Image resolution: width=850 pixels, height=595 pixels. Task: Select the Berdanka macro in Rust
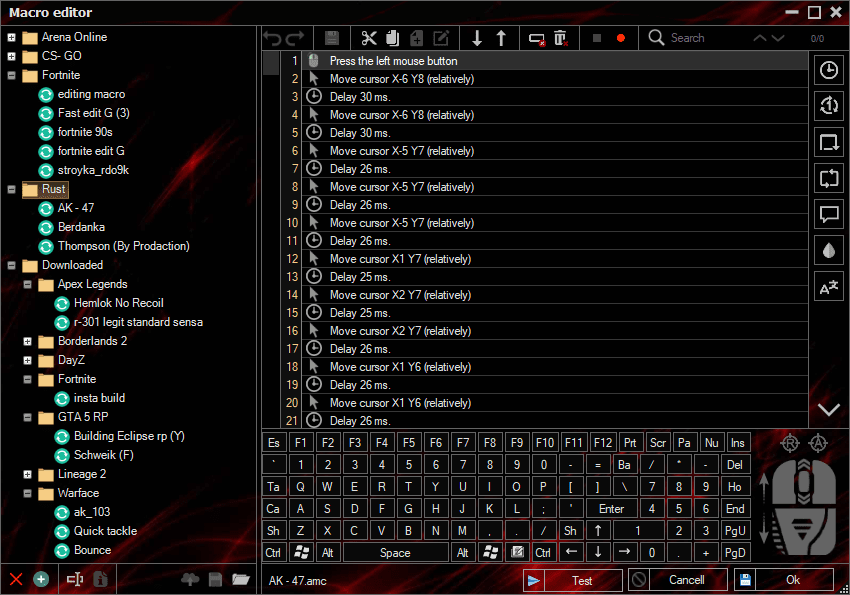click(x=83, y=227)
